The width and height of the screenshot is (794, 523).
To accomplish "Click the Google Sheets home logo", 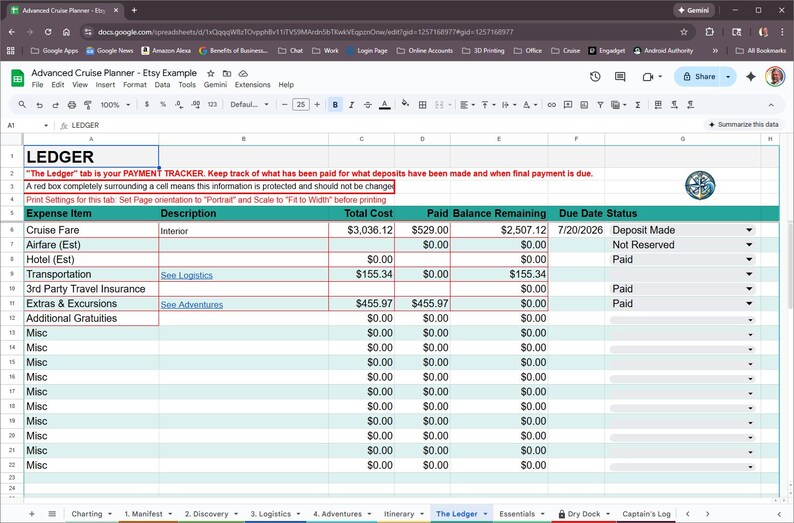I will [x=18, y=78].
